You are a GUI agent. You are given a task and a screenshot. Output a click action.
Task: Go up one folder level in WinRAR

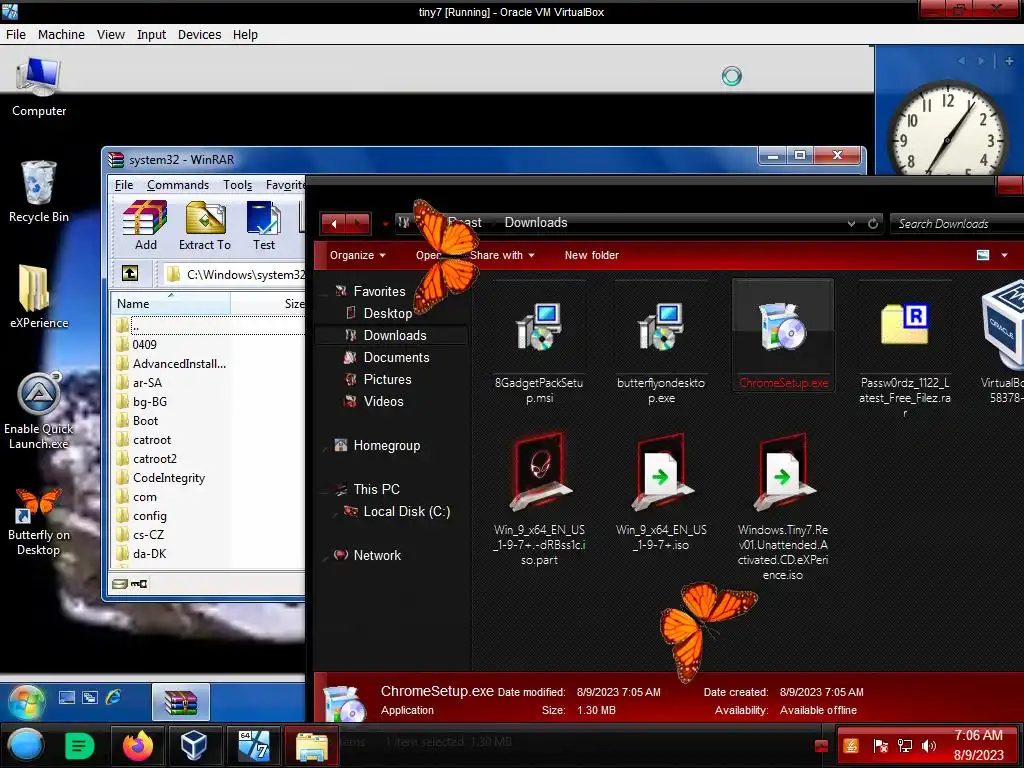pos(130,273)
